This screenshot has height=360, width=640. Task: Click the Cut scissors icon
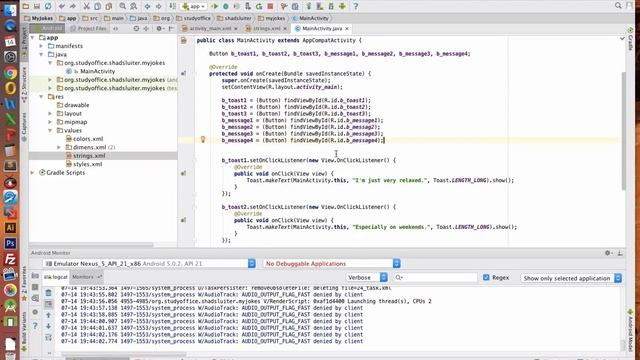click(x=86, y=6)
